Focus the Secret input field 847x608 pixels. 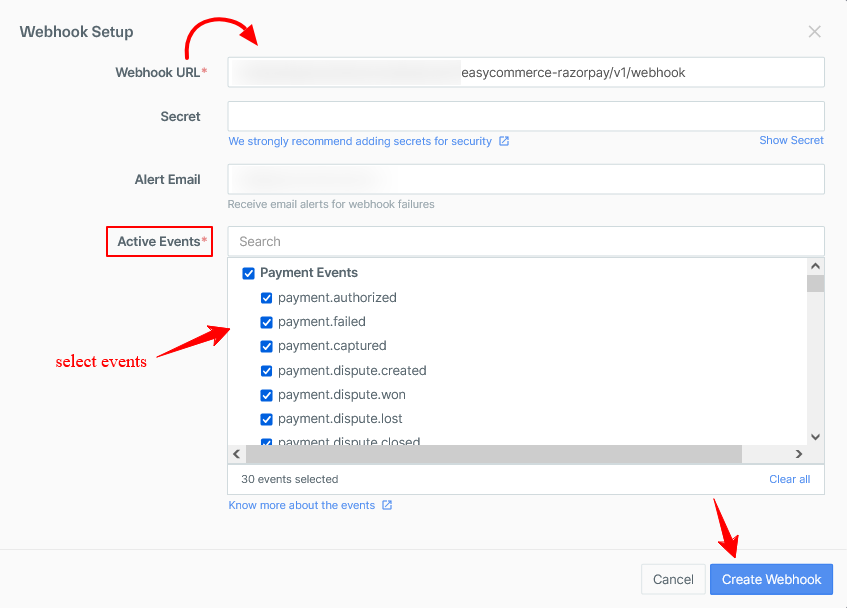(x=526, y=116)
